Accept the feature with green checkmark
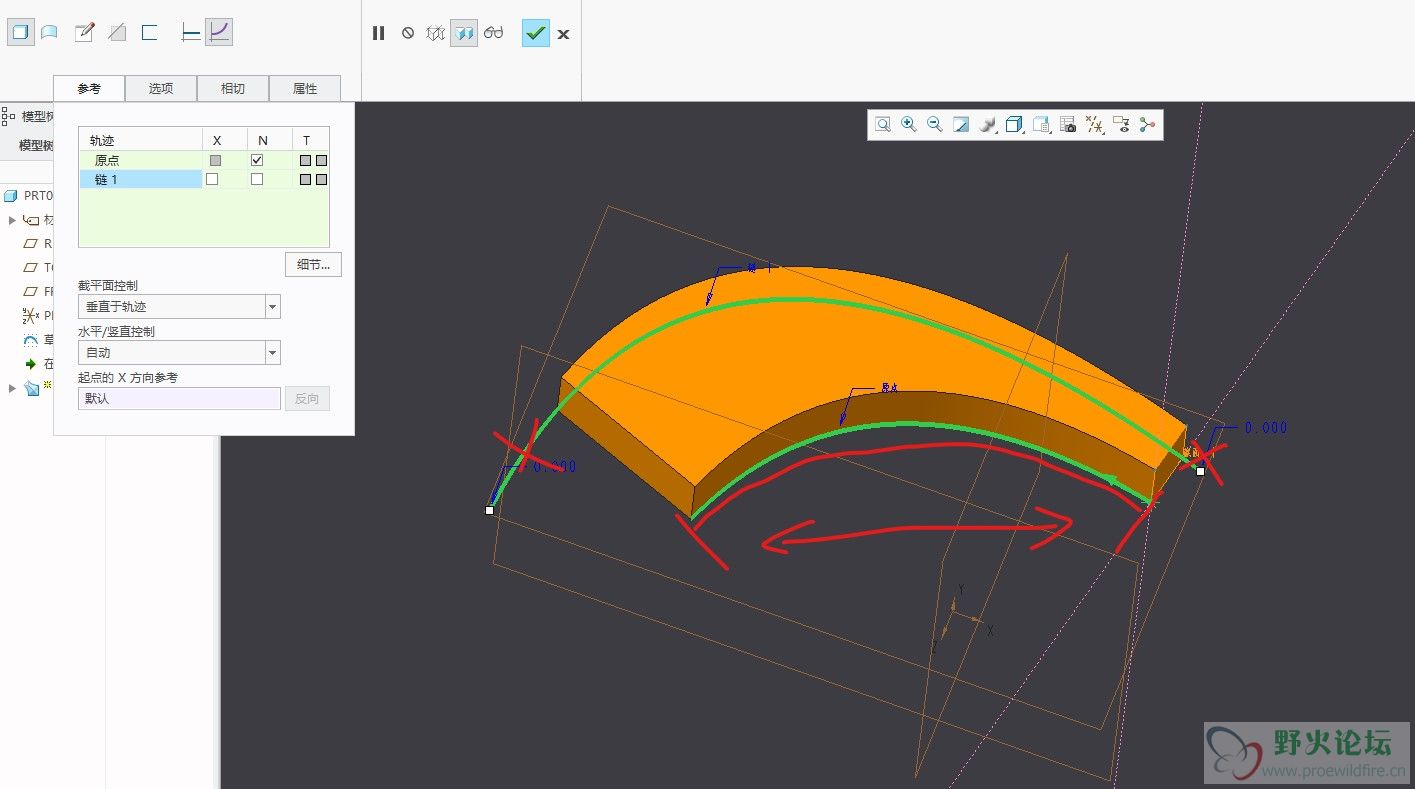Image resolution: width=1415 pixels, height=789 pixels. [536, 33]
